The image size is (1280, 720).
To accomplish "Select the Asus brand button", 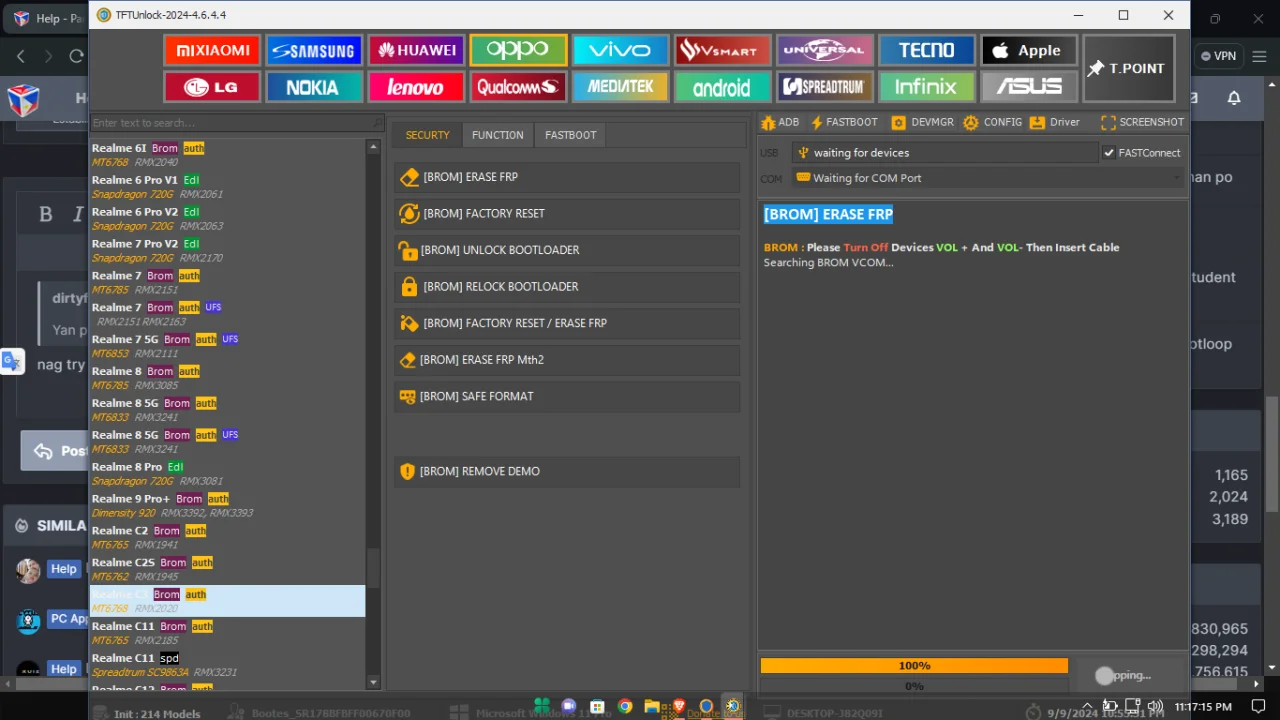I will coord(1028,87).
